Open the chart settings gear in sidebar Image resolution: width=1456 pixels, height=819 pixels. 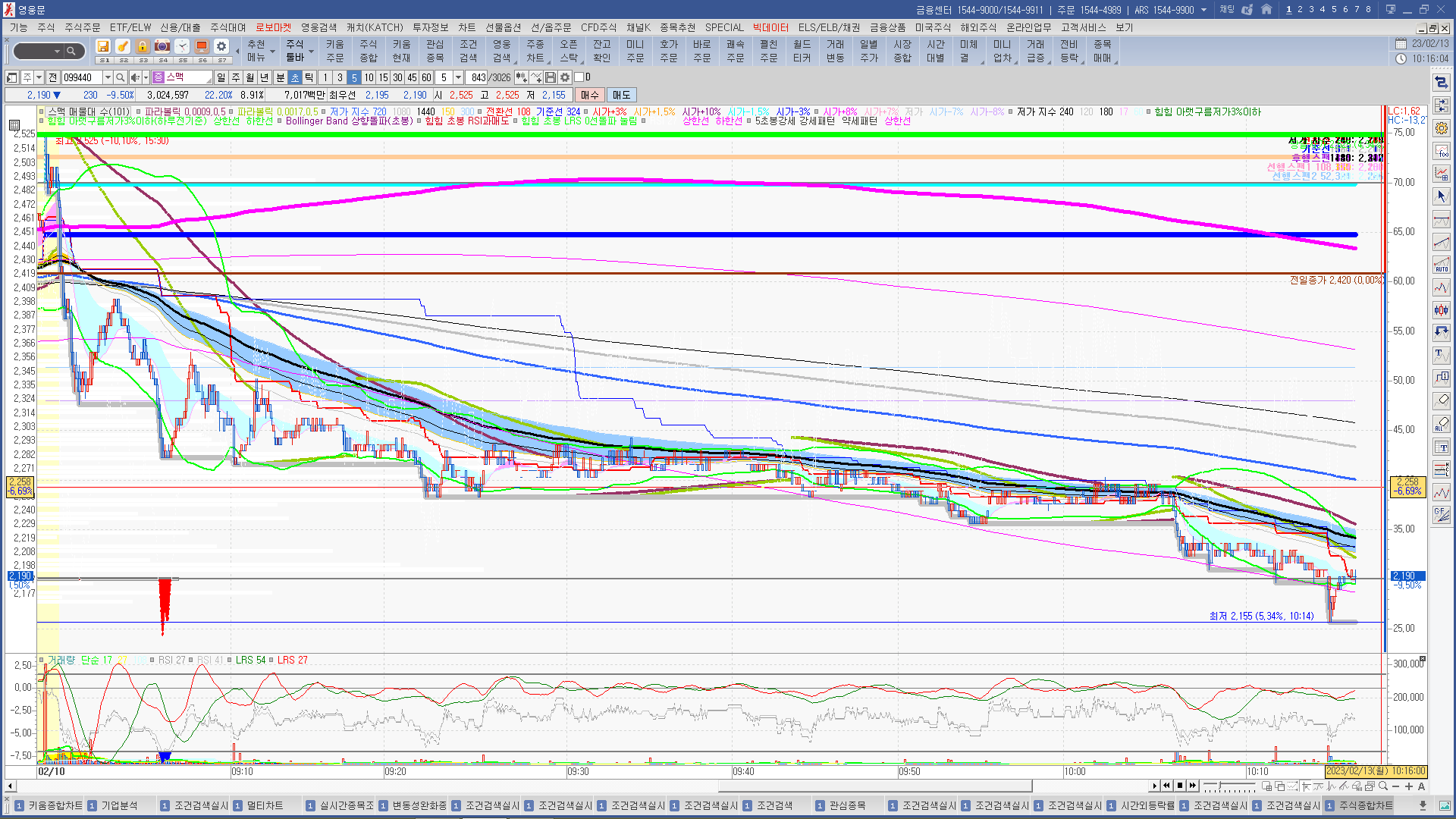click(1442, 128)
